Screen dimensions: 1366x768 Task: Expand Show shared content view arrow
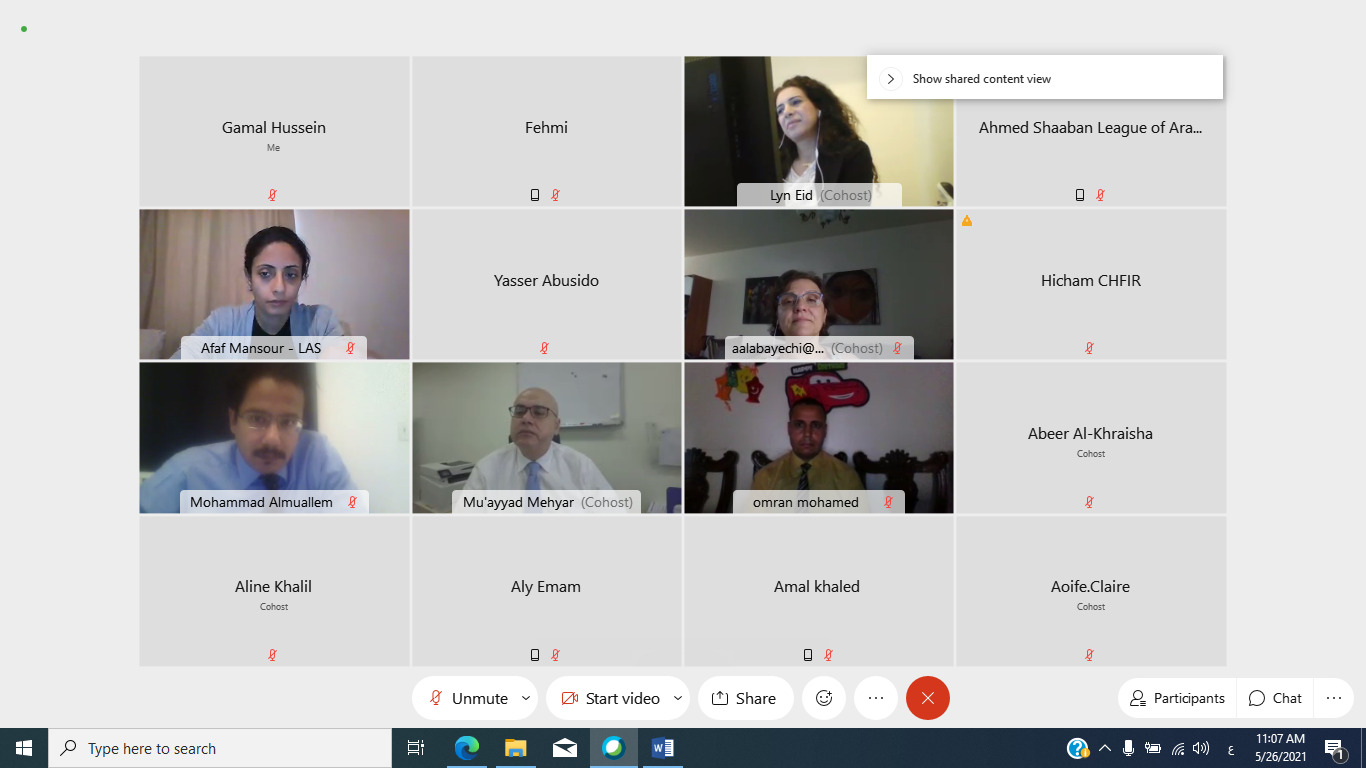[890, 79]
